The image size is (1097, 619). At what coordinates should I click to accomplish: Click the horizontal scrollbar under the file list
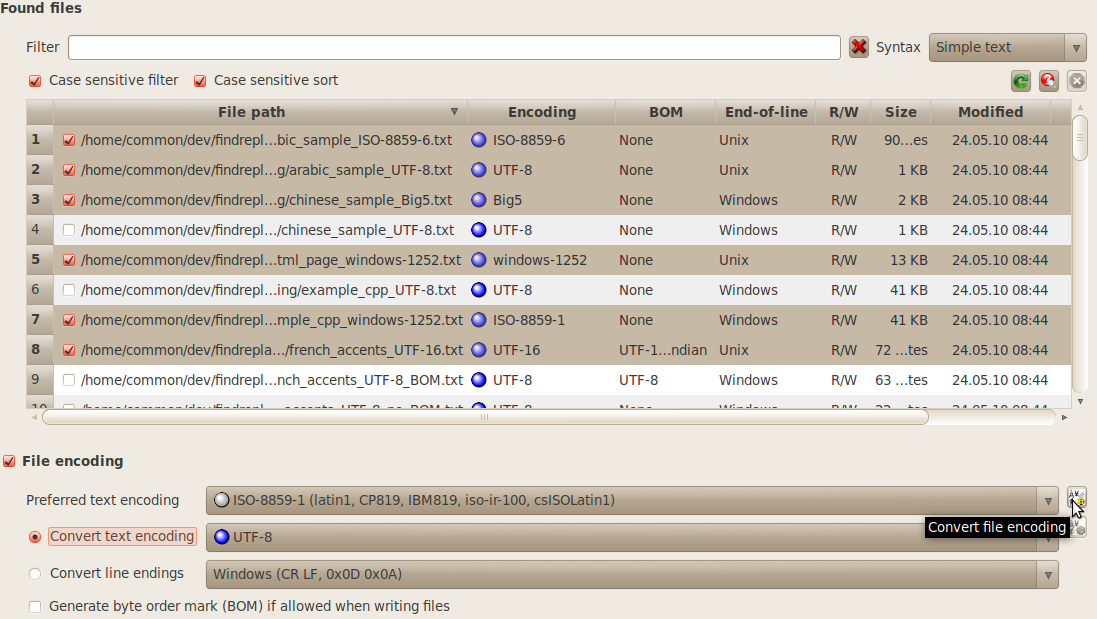(x=485, y=417)
